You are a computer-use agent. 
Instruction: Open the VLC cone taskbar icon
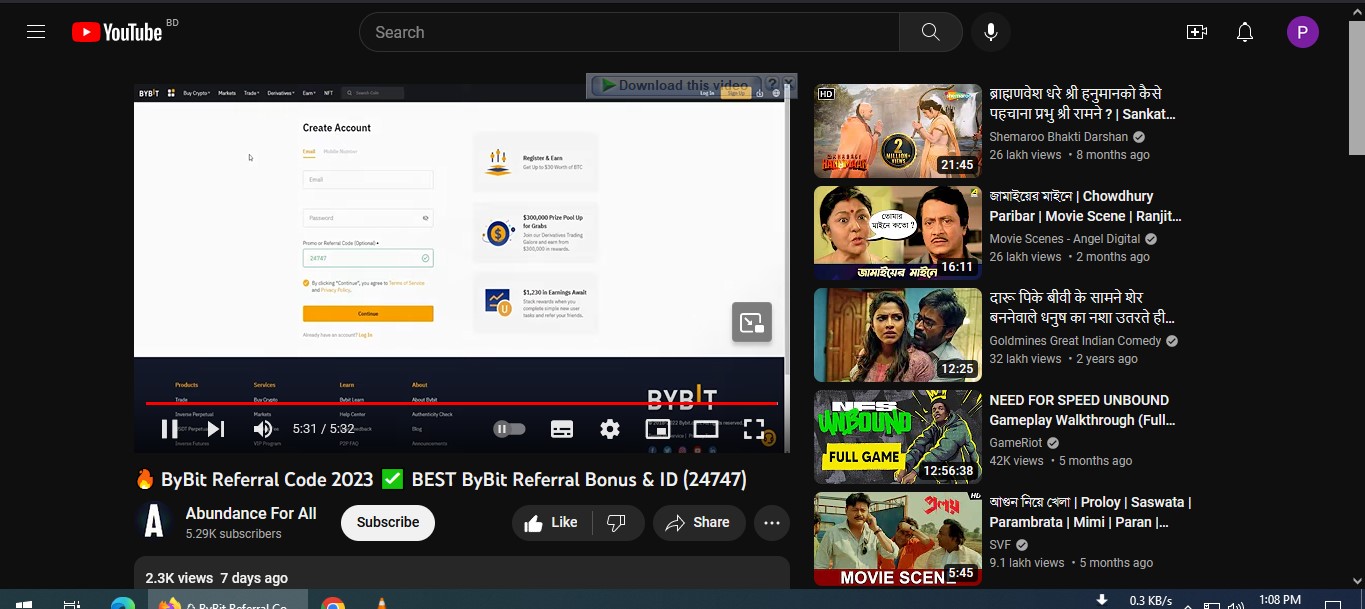381,604
